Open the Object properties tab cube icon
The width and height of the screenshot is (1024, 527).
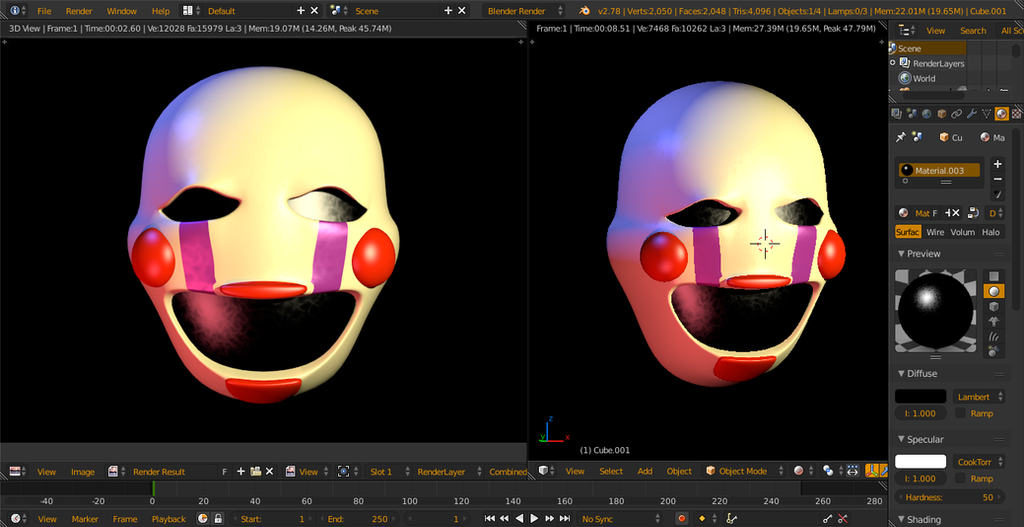coord(942,114)
